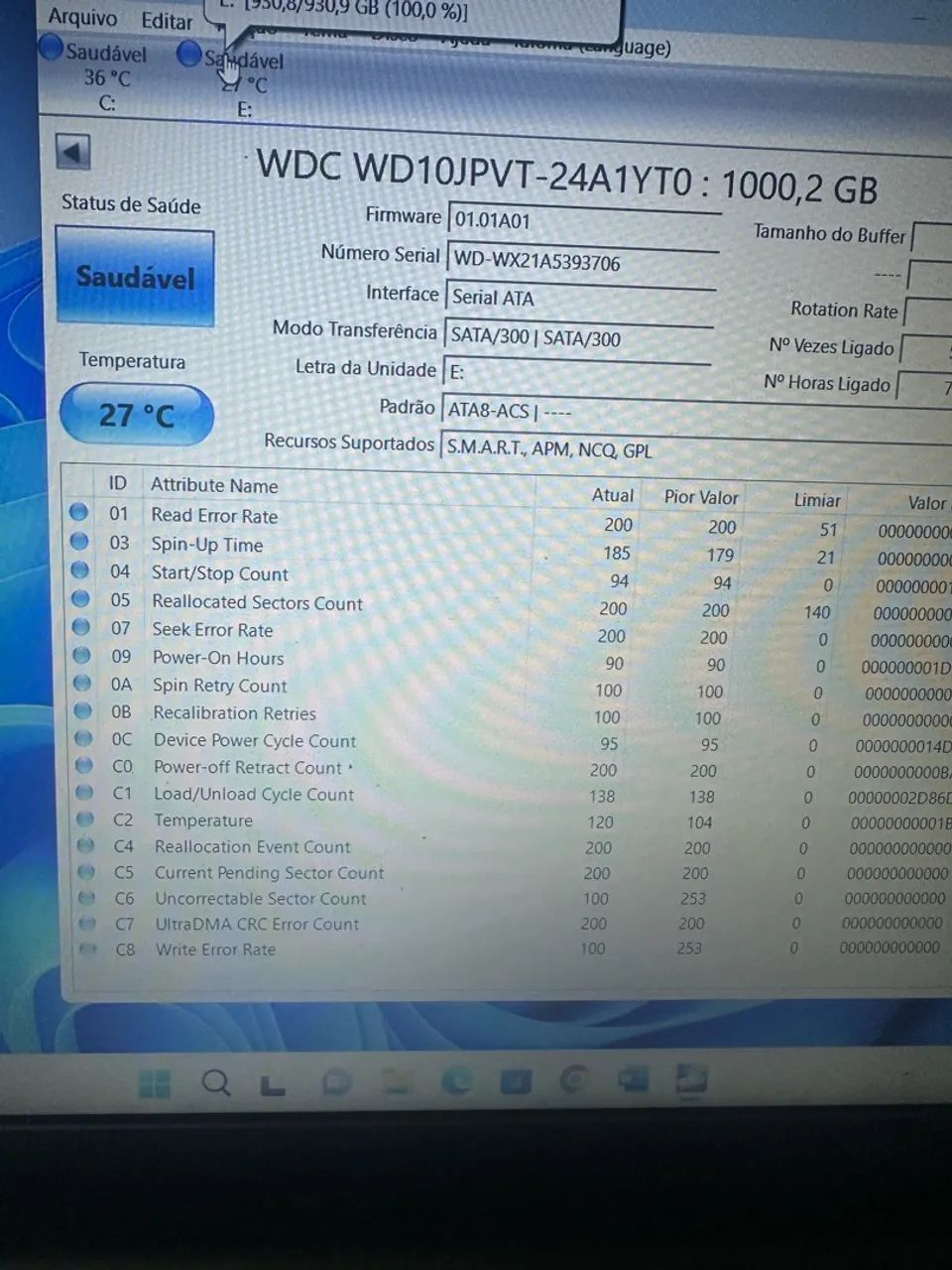Click status dot for Seek Error Rate

click(x=81, y=627)
